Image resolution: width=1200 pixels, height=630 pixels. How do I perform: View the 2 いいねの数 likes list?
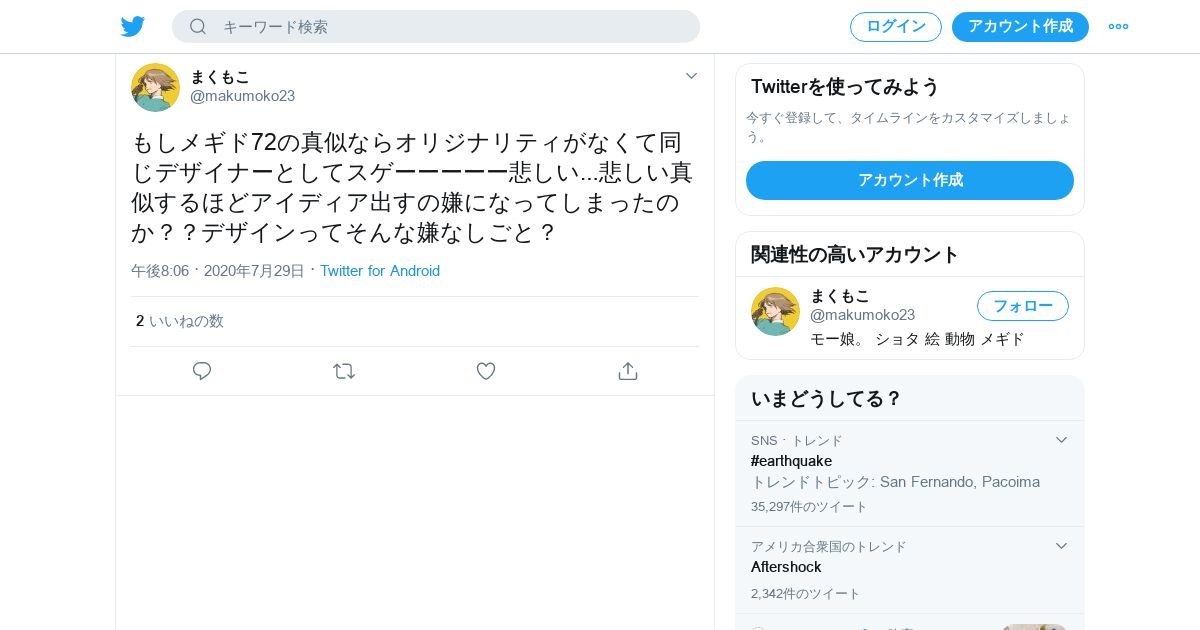coord(180,321)
